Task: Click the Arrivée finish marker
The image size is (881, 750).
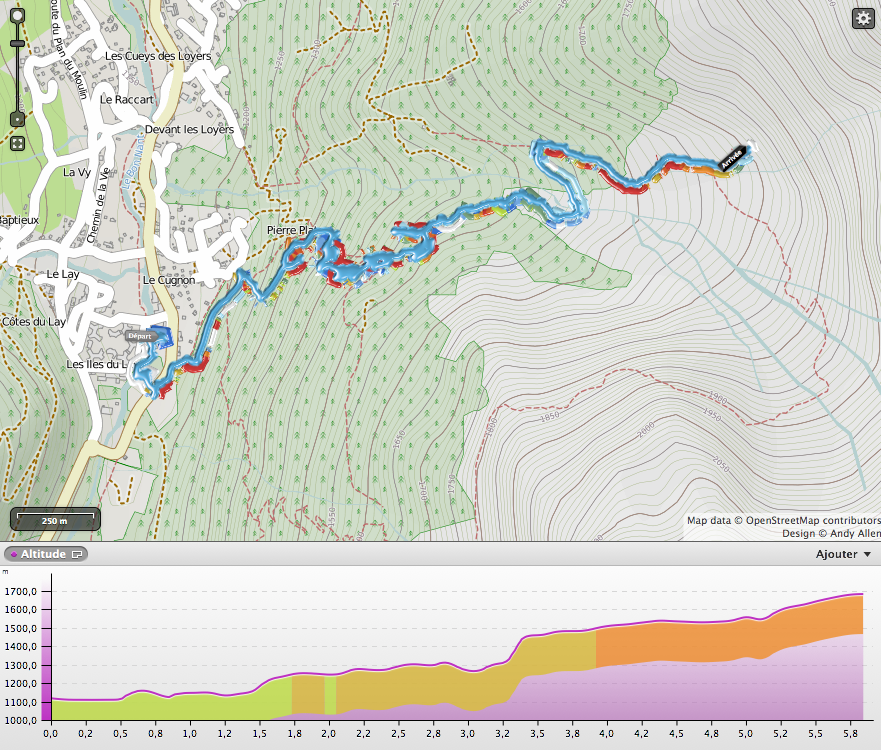Action: pos(731,158)
